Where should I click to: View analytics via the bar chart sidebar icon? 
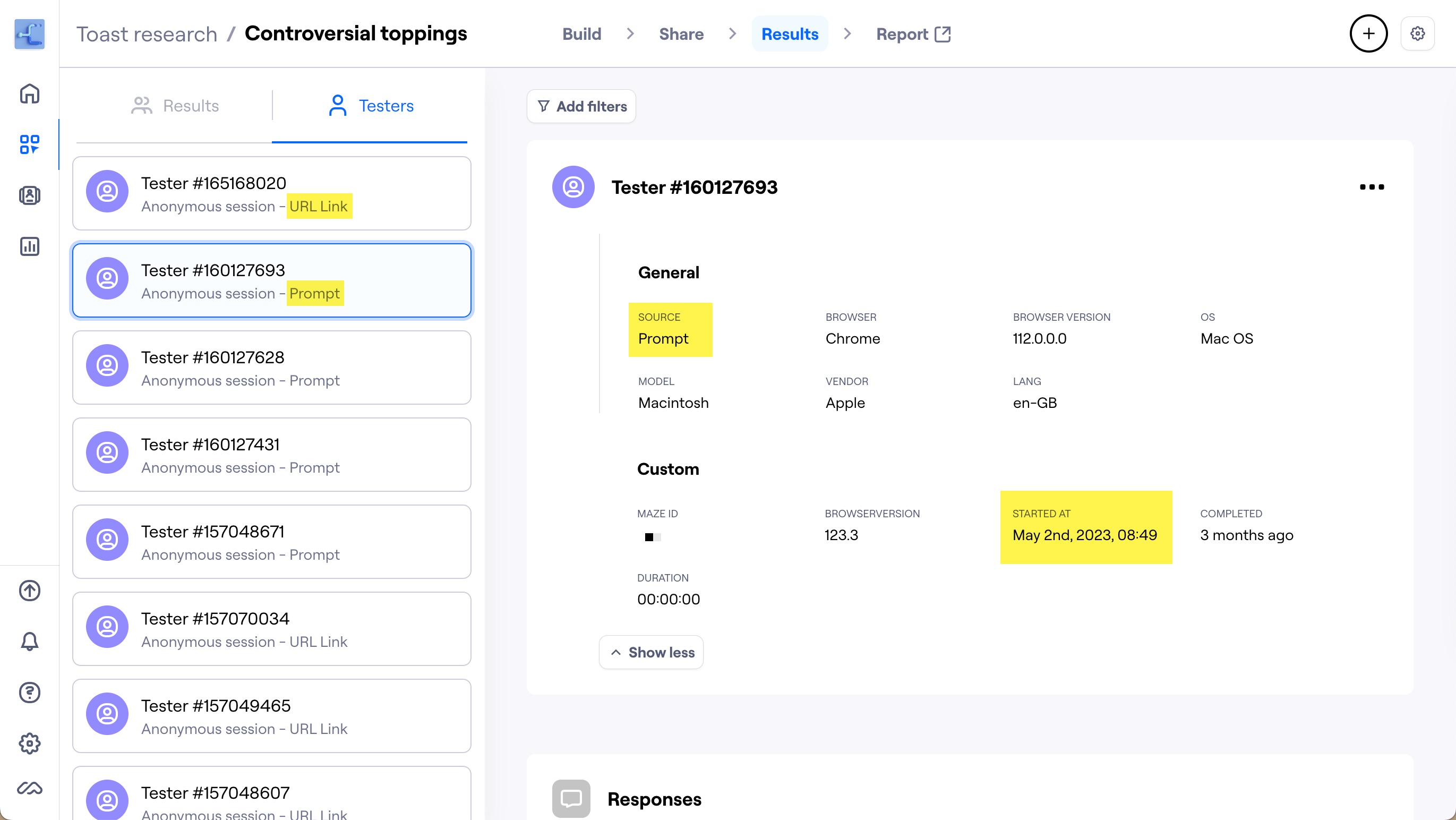[x=29, y=247]
